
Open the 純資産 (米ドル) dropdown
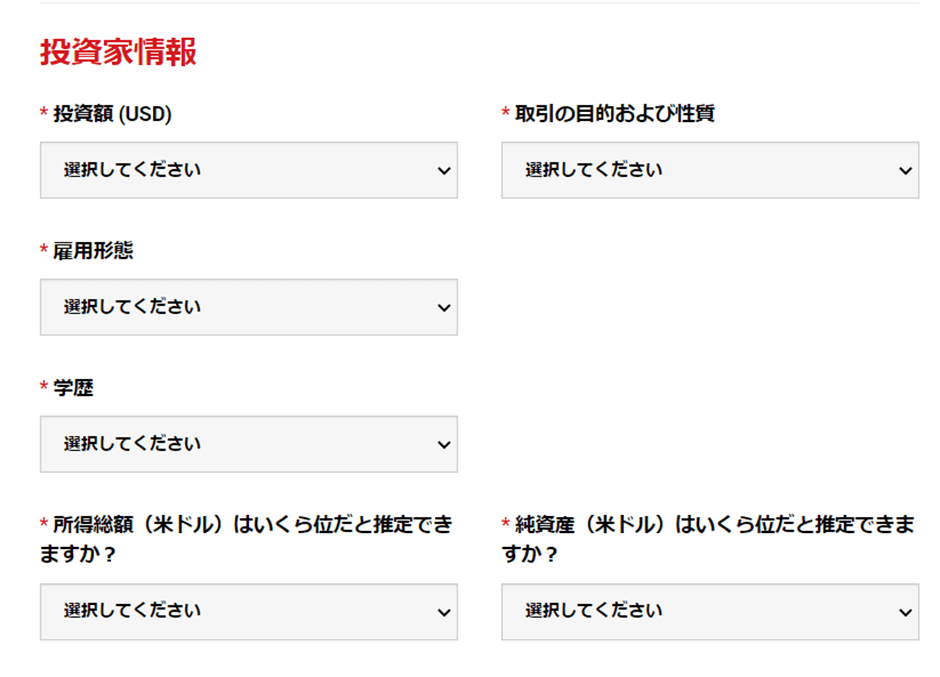(710, 612)
